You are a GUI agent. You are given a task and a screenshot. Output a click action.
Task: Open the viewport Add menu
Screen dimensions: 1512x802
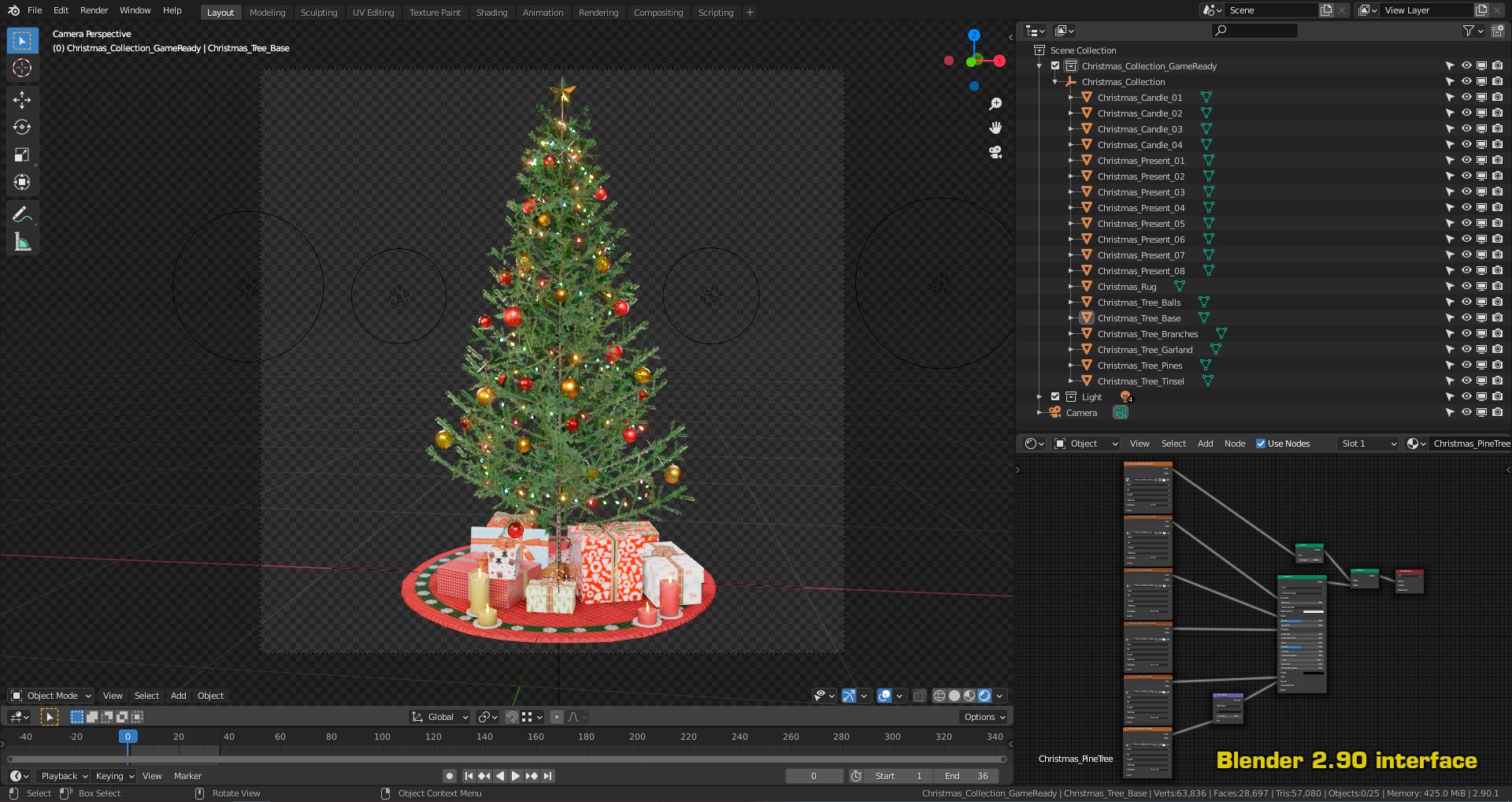[x=179, y=696]
